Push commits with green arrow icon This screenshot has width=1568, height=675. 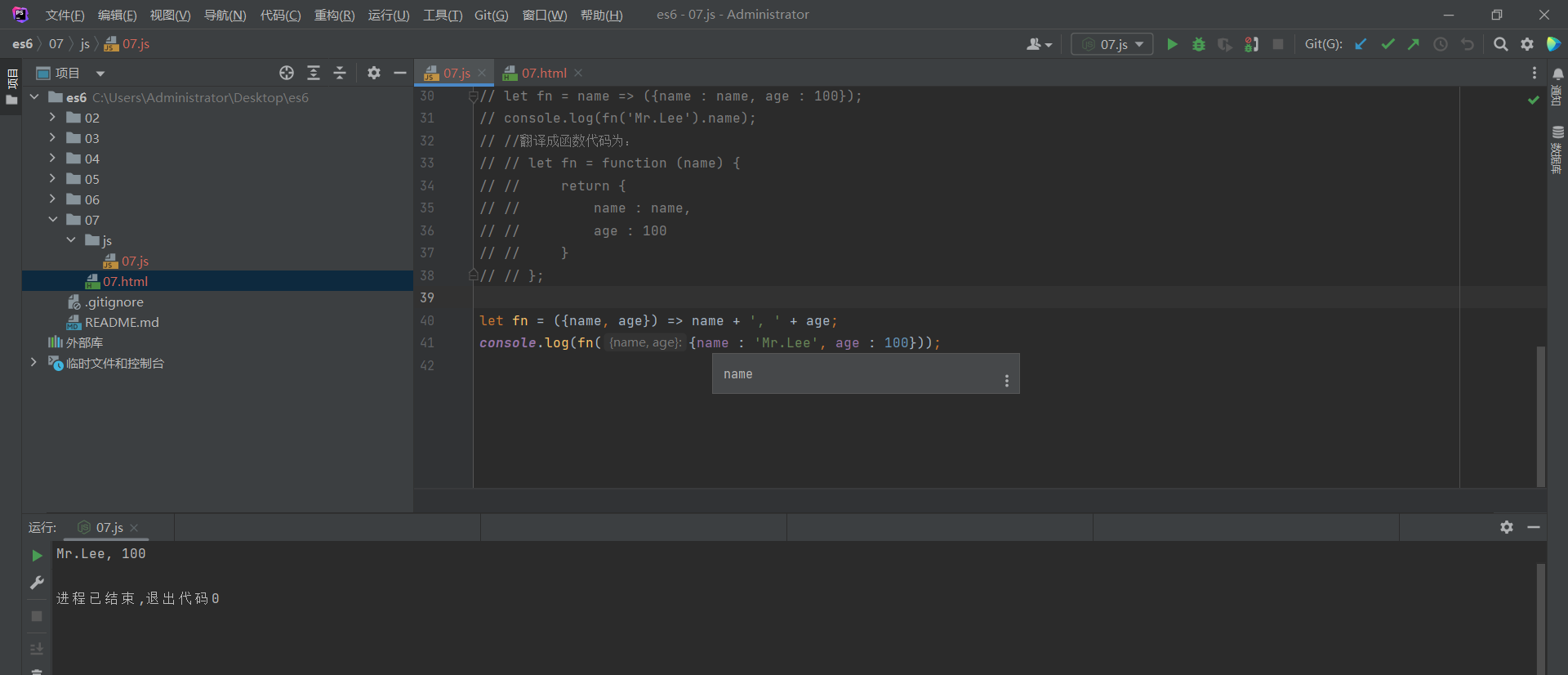coord(1414,44)
